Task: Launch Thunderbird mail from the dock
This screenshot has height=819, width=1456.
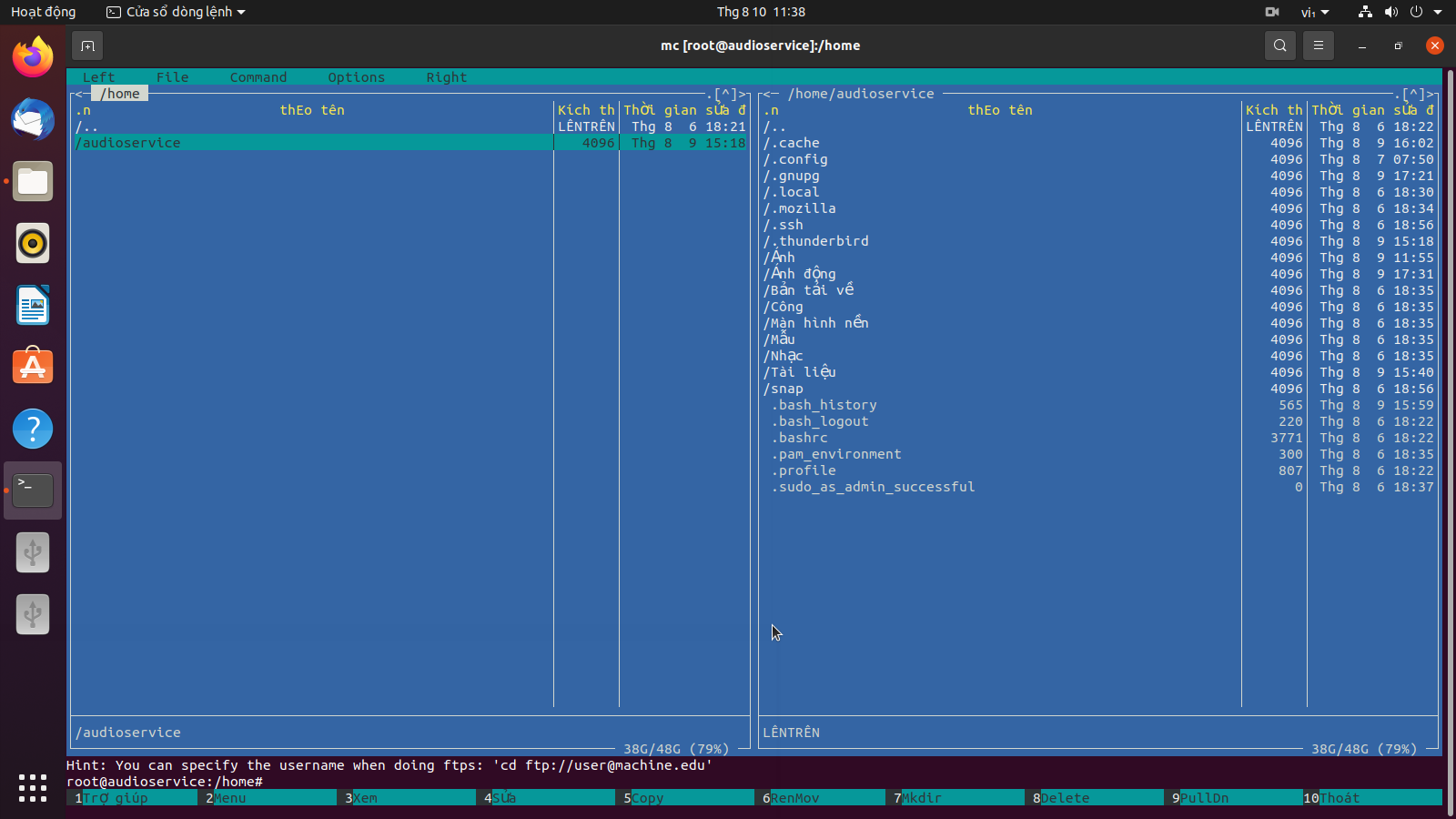Action: tap(33, 119)
